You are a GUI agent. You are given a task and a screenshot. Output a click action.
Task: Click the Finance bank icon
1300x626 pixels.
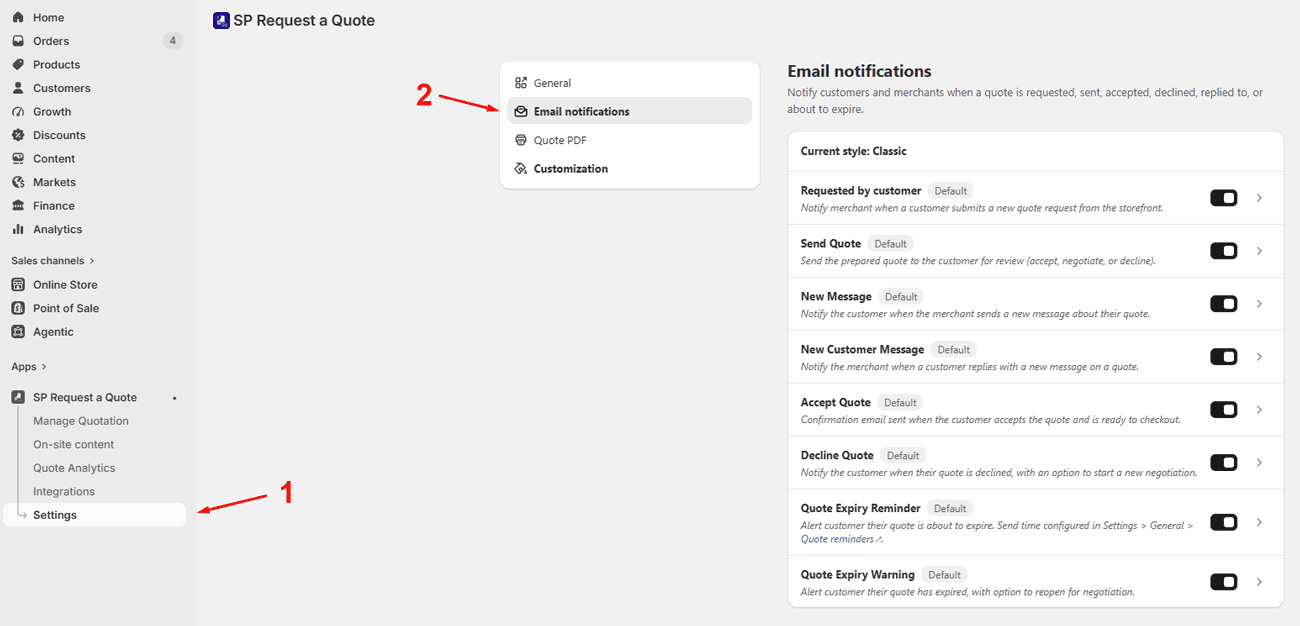click(x=18, y=206)
